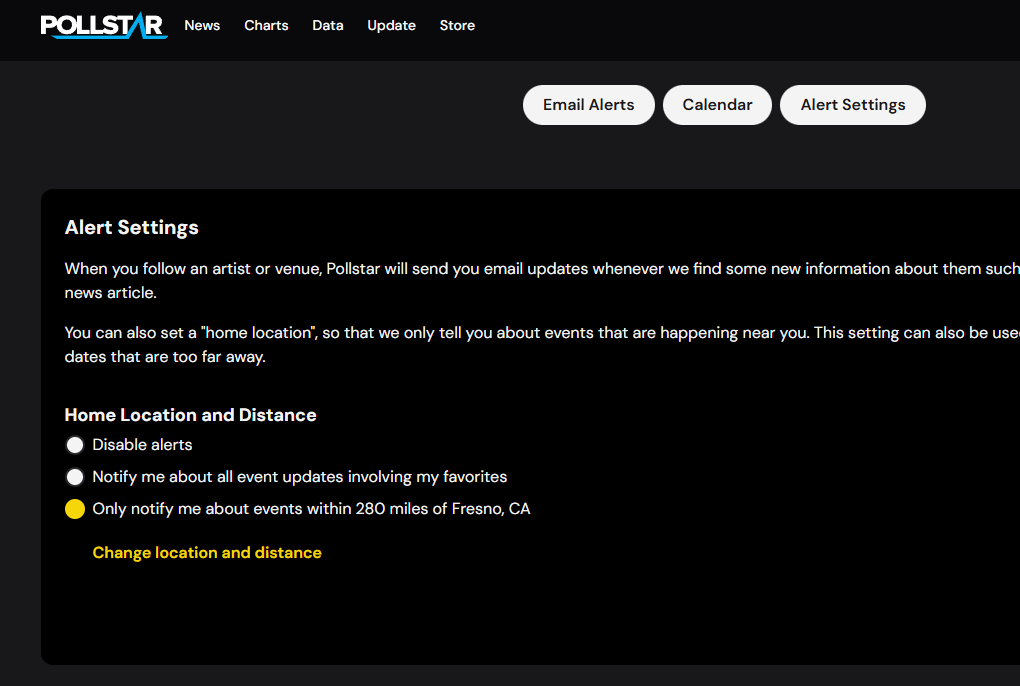Click the Pollstar logo
Screen dimensions: 1020x686
click(x=104, y=25)
